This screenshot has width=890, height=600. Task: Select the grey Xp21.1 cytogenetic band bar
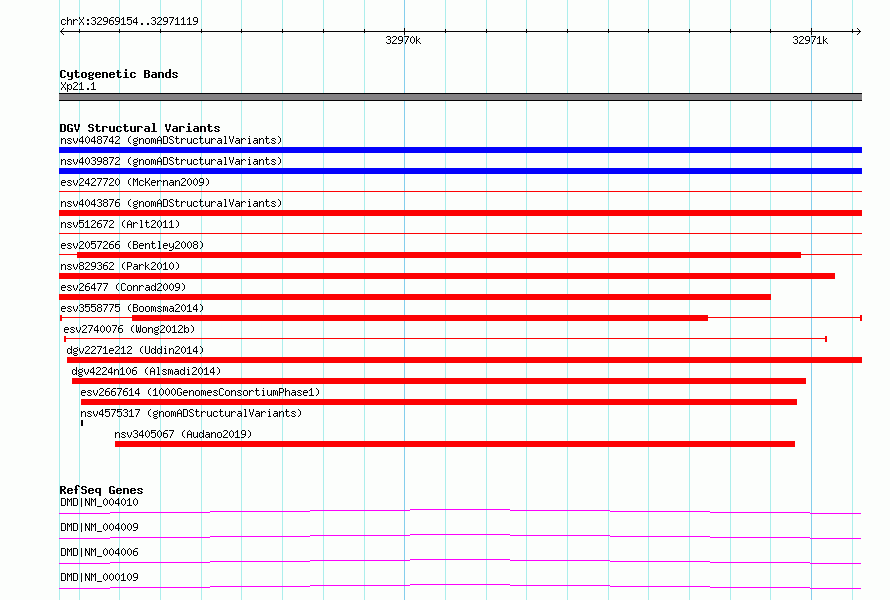tap(460, 97)
